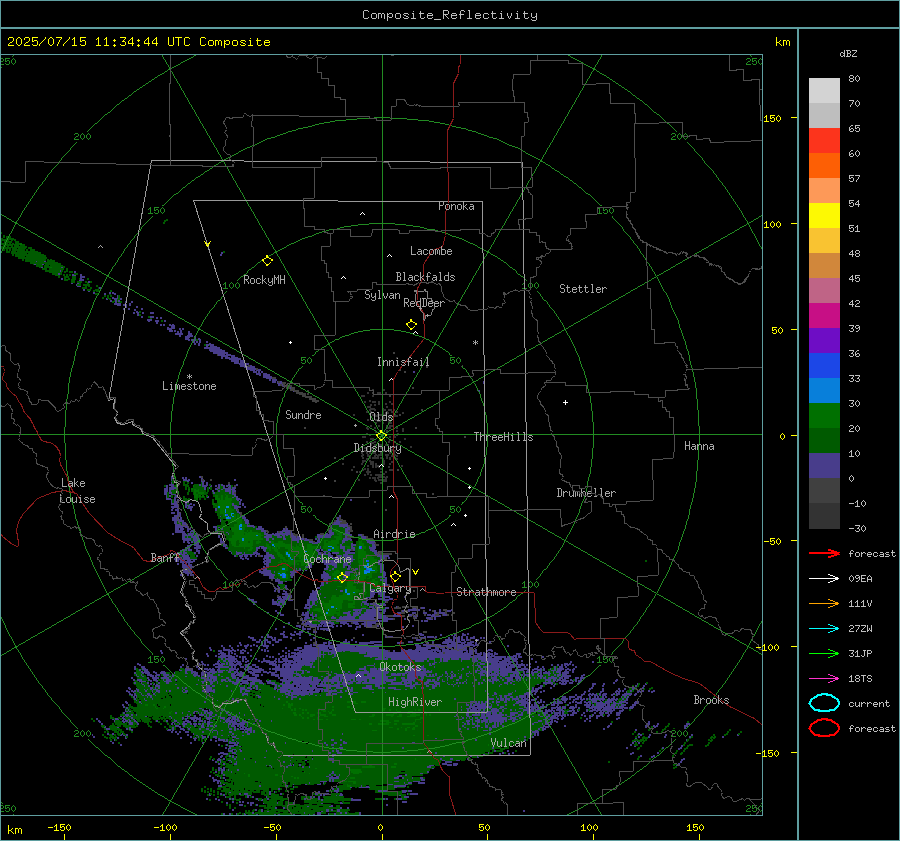Click the Airdrie map label
The height and width of the screenshot is (841, 900).
point(394,534)
